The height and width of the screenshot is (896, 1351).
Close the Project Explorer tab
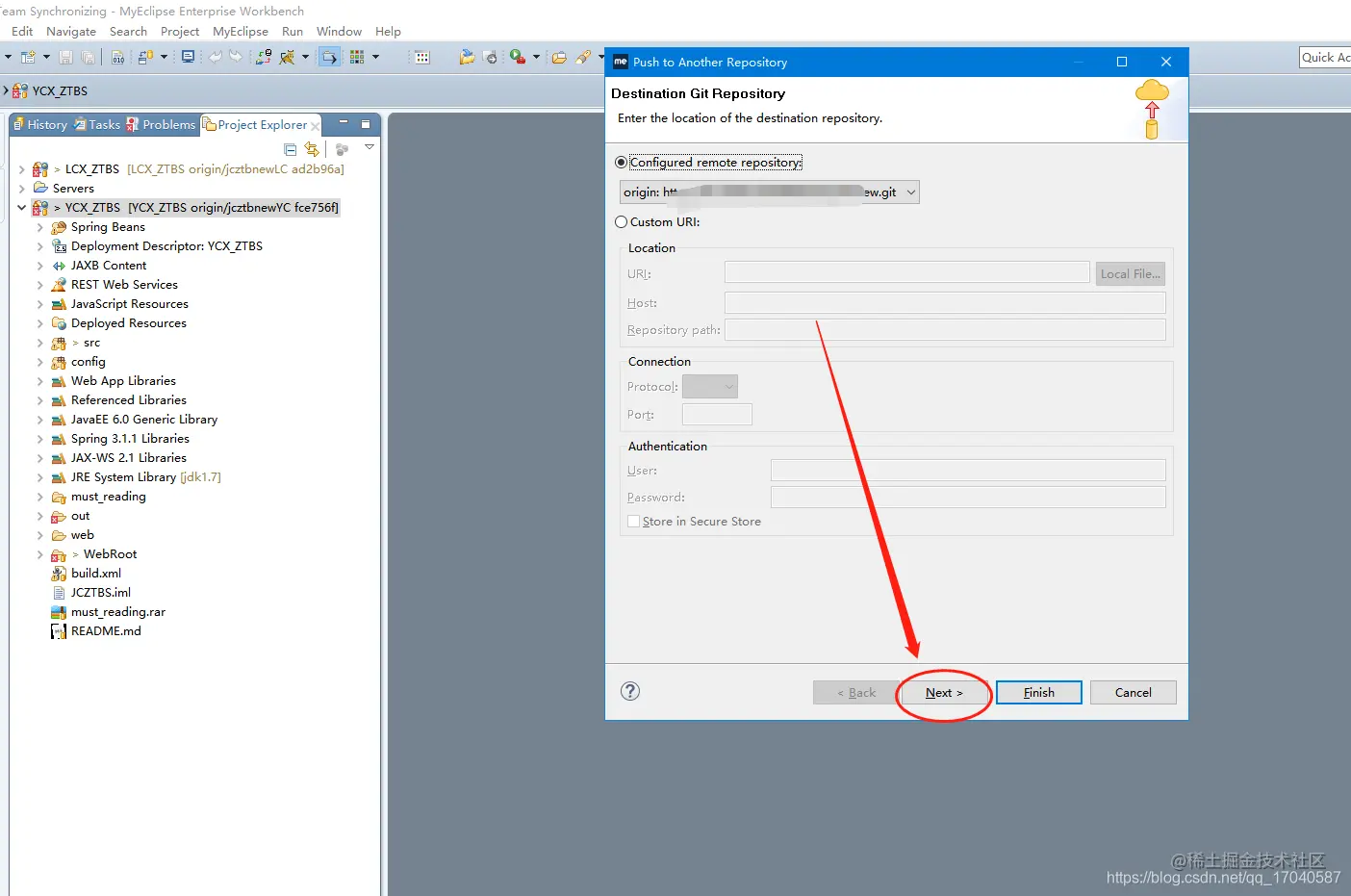pyautogui.click(x=315, y=126)
